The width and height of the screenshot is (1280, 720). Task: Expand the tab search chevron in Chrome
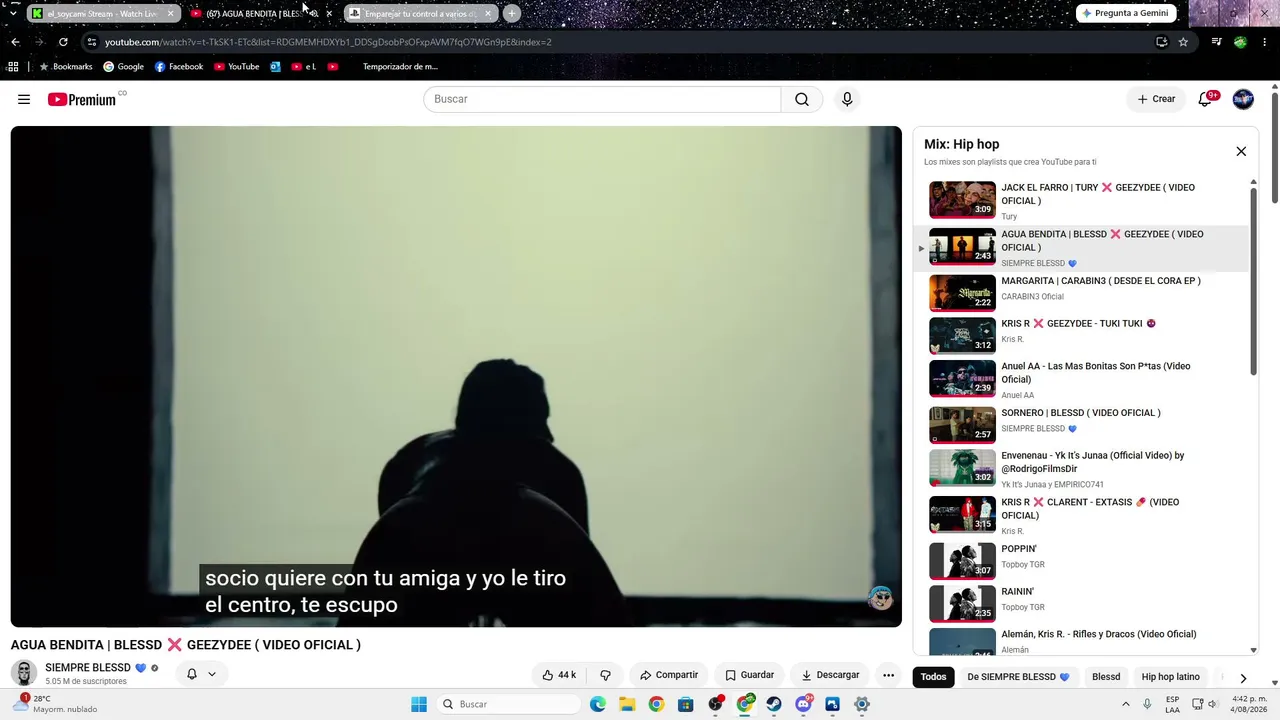pyautogui.click(x=13, y=14)
